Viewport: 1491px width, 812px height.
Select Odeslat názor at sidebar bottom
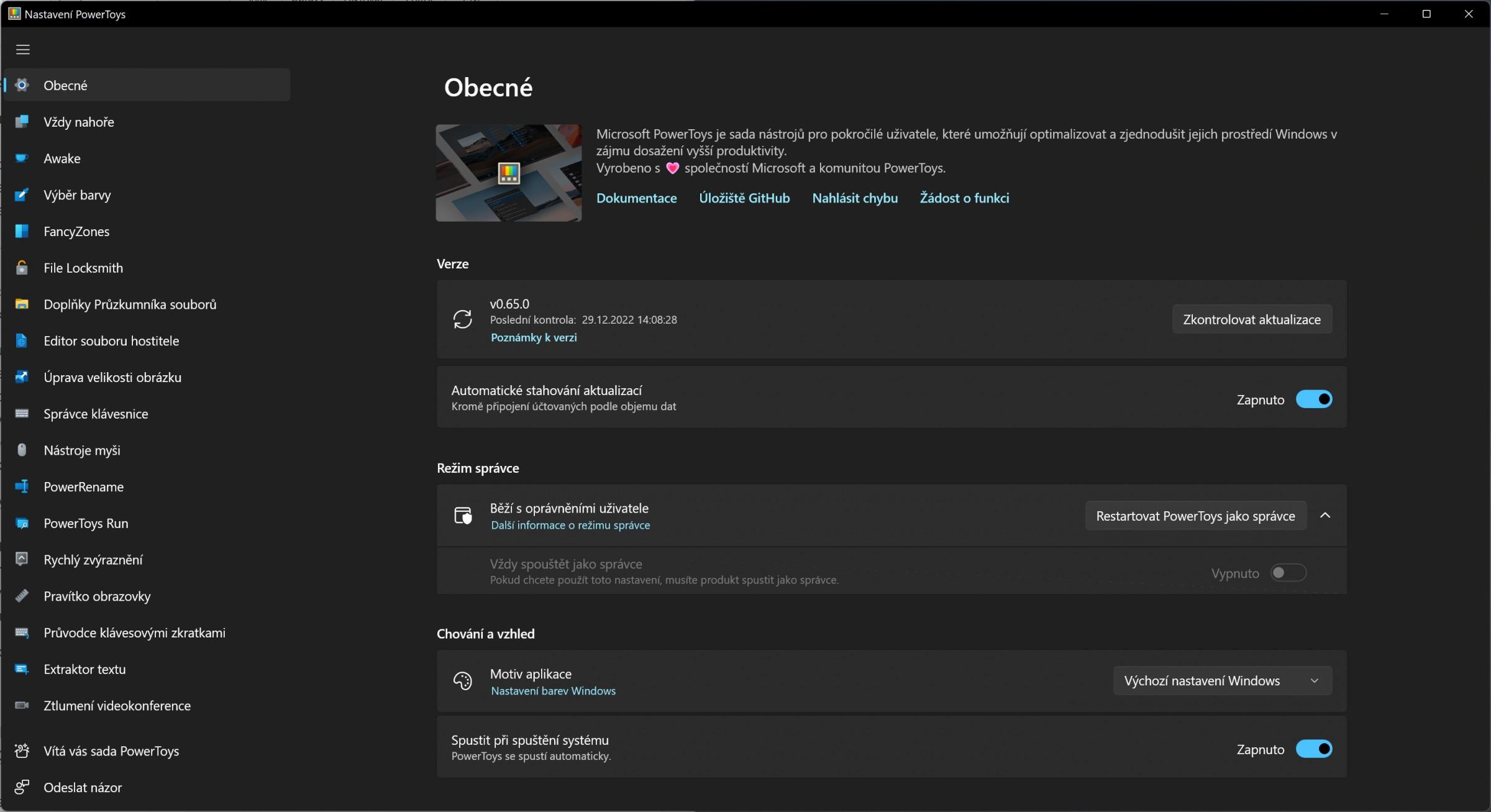tap(147, 787)
